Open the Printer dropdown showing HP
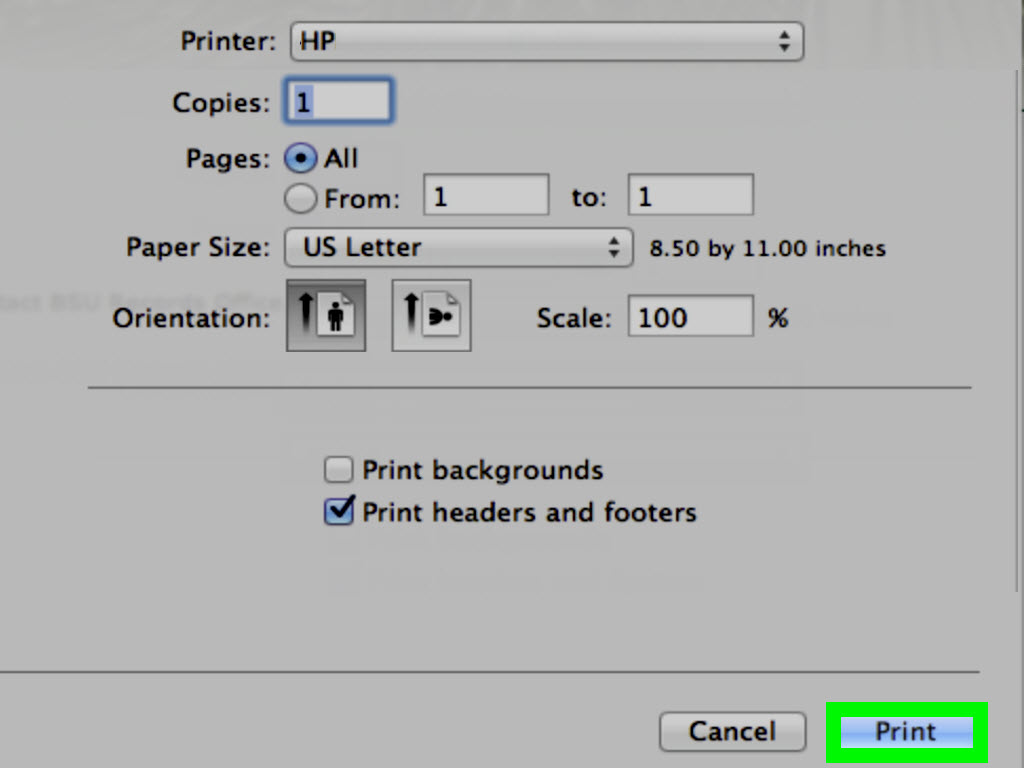Viewport: 1024px width, 768px height. [x=547, y=42]
